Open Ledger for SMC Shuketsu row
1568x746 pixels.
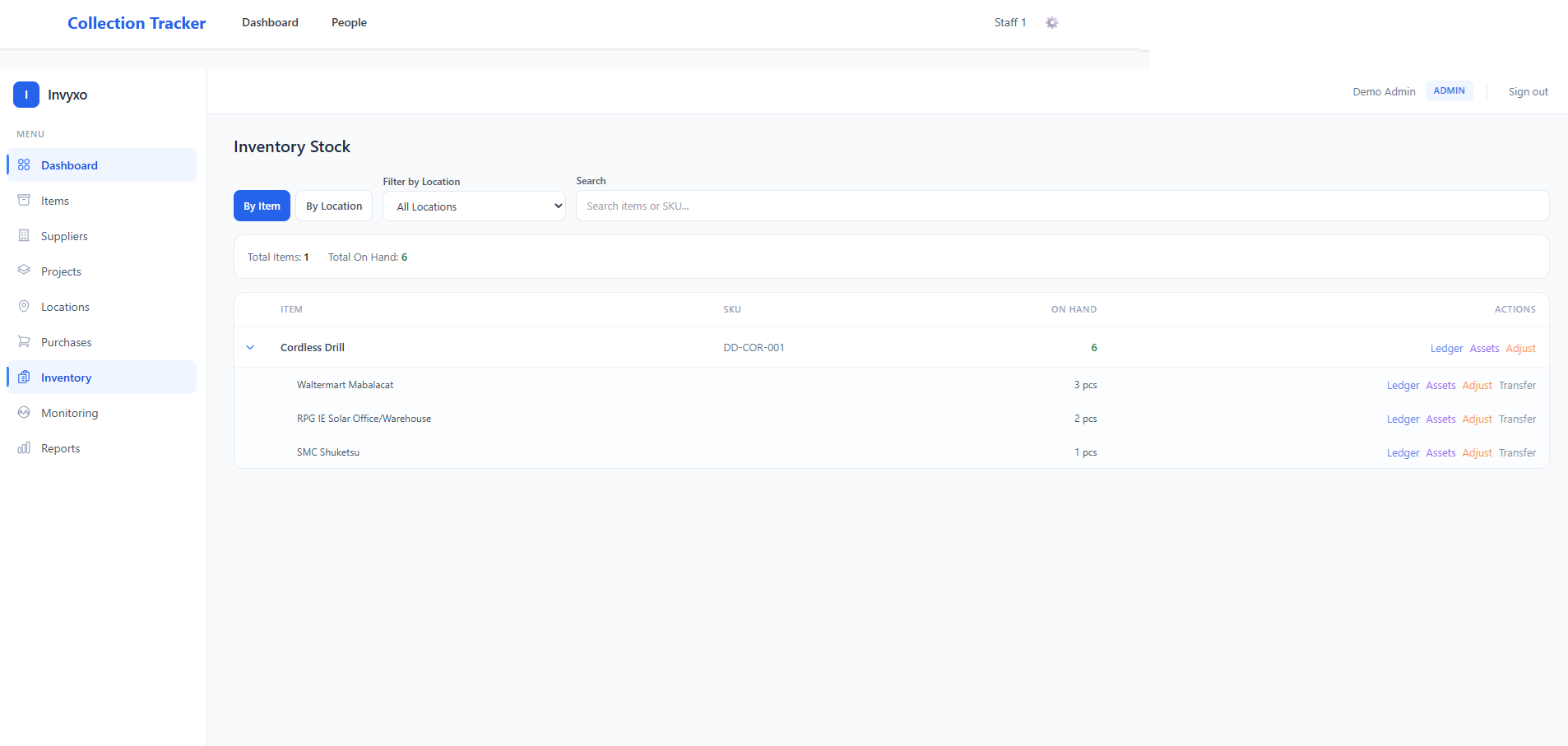[1403, 452]
